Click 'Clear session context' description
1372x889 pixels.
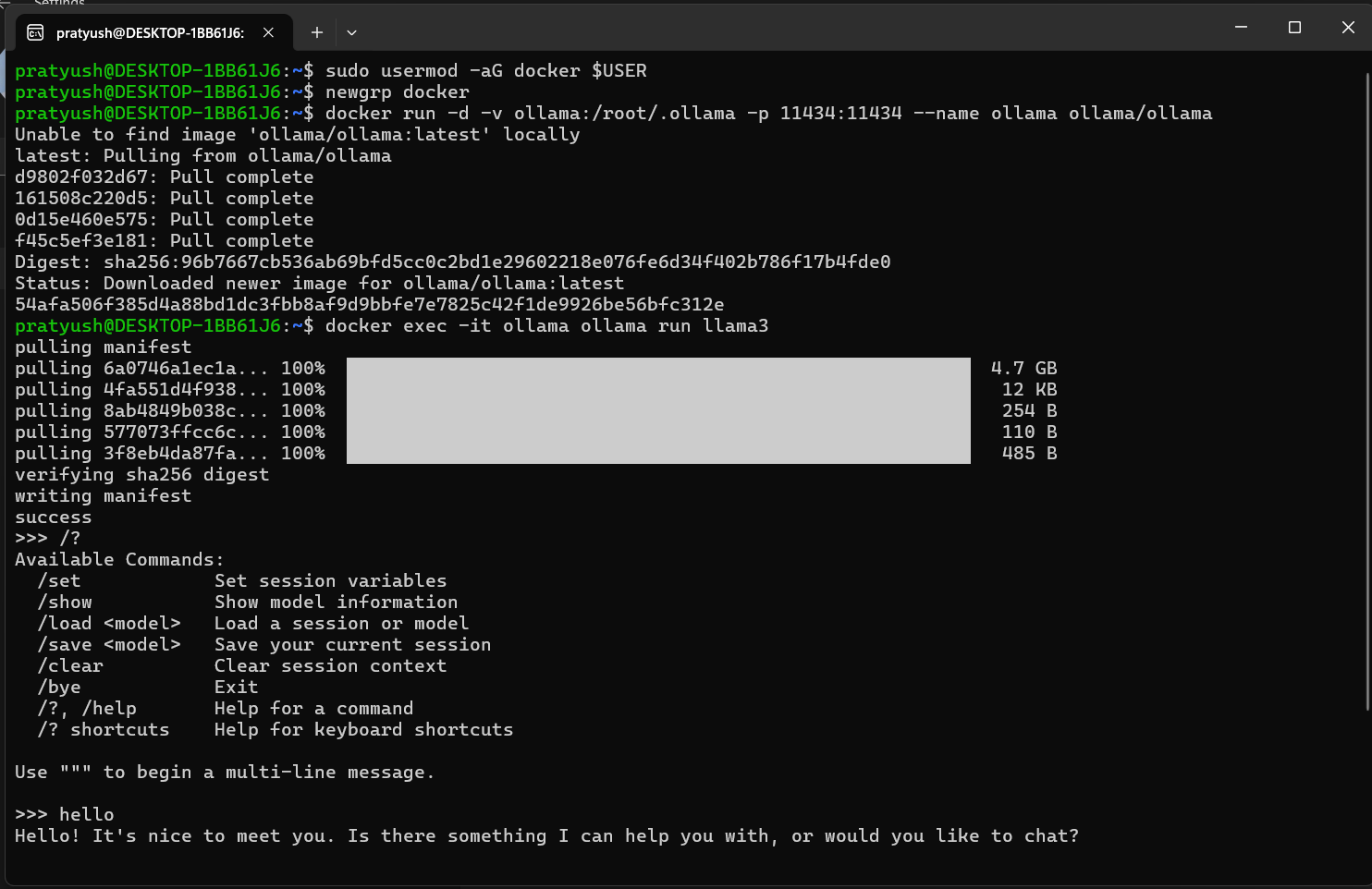click(331, 666)
